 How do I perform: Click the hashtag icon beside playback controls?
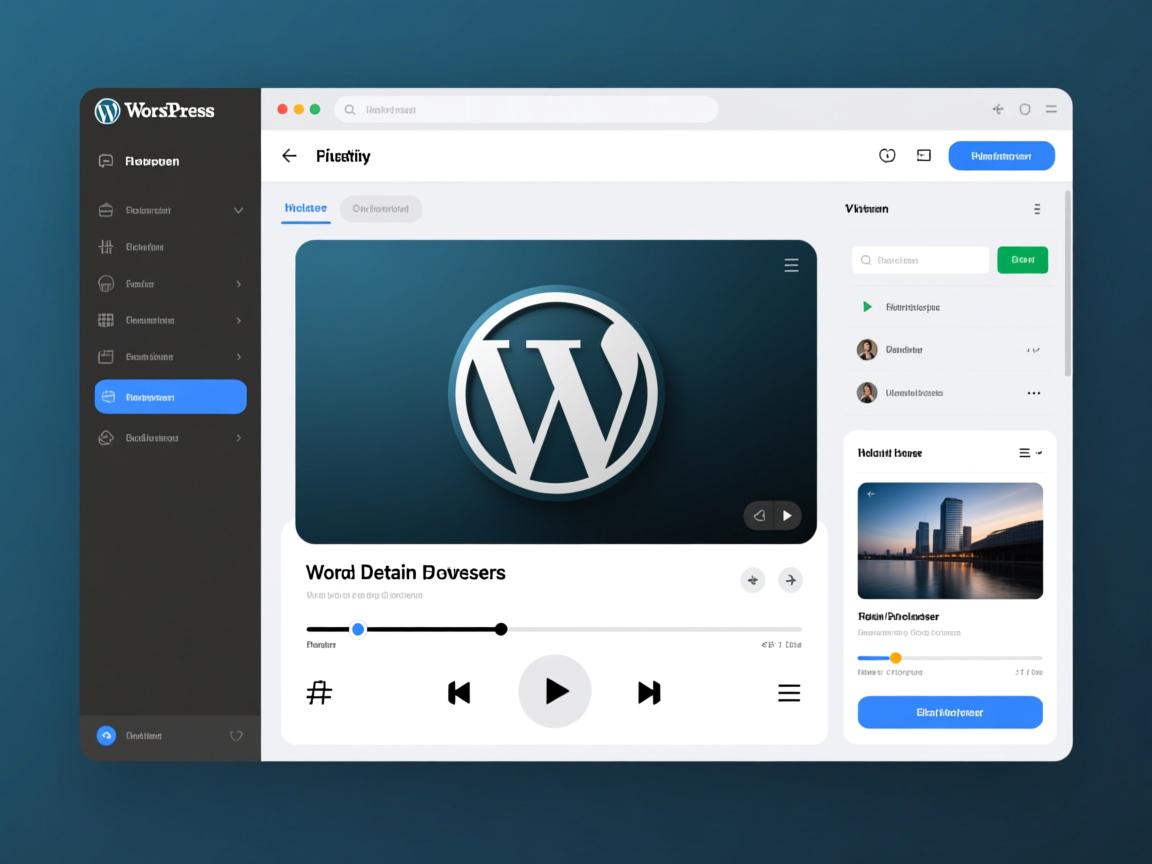(319, 692)
